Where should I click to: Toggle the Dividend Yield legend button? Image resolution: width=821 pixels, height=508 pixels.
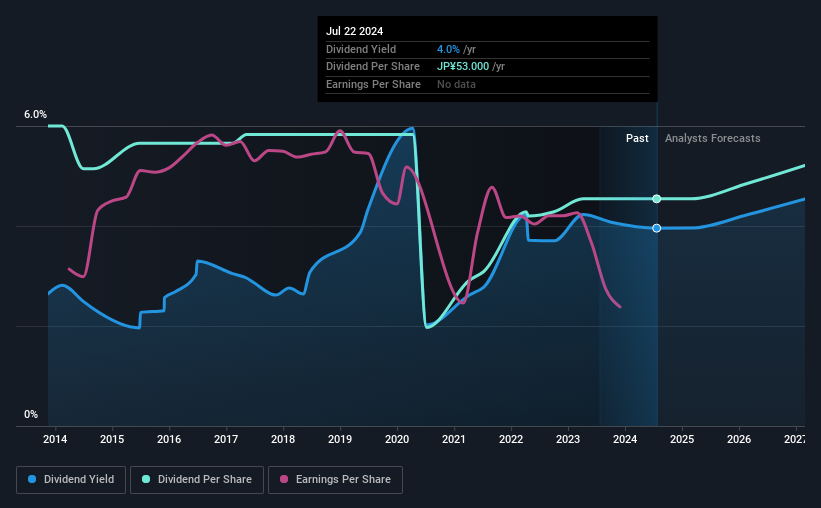(71, 480)
